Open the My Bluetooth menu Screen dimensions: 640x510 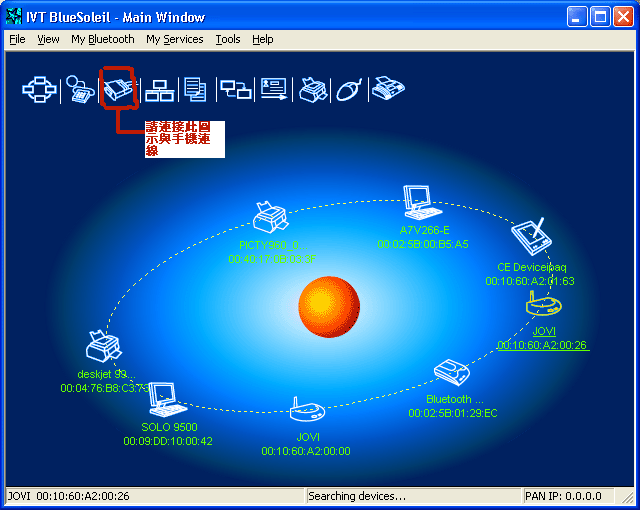[102, 39]
